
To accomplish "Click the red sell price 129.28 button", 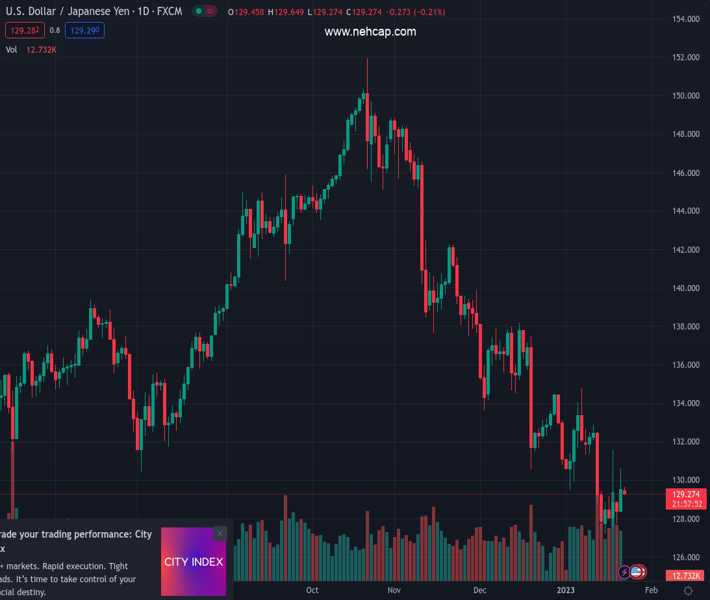I will click(x=23, y=30).
